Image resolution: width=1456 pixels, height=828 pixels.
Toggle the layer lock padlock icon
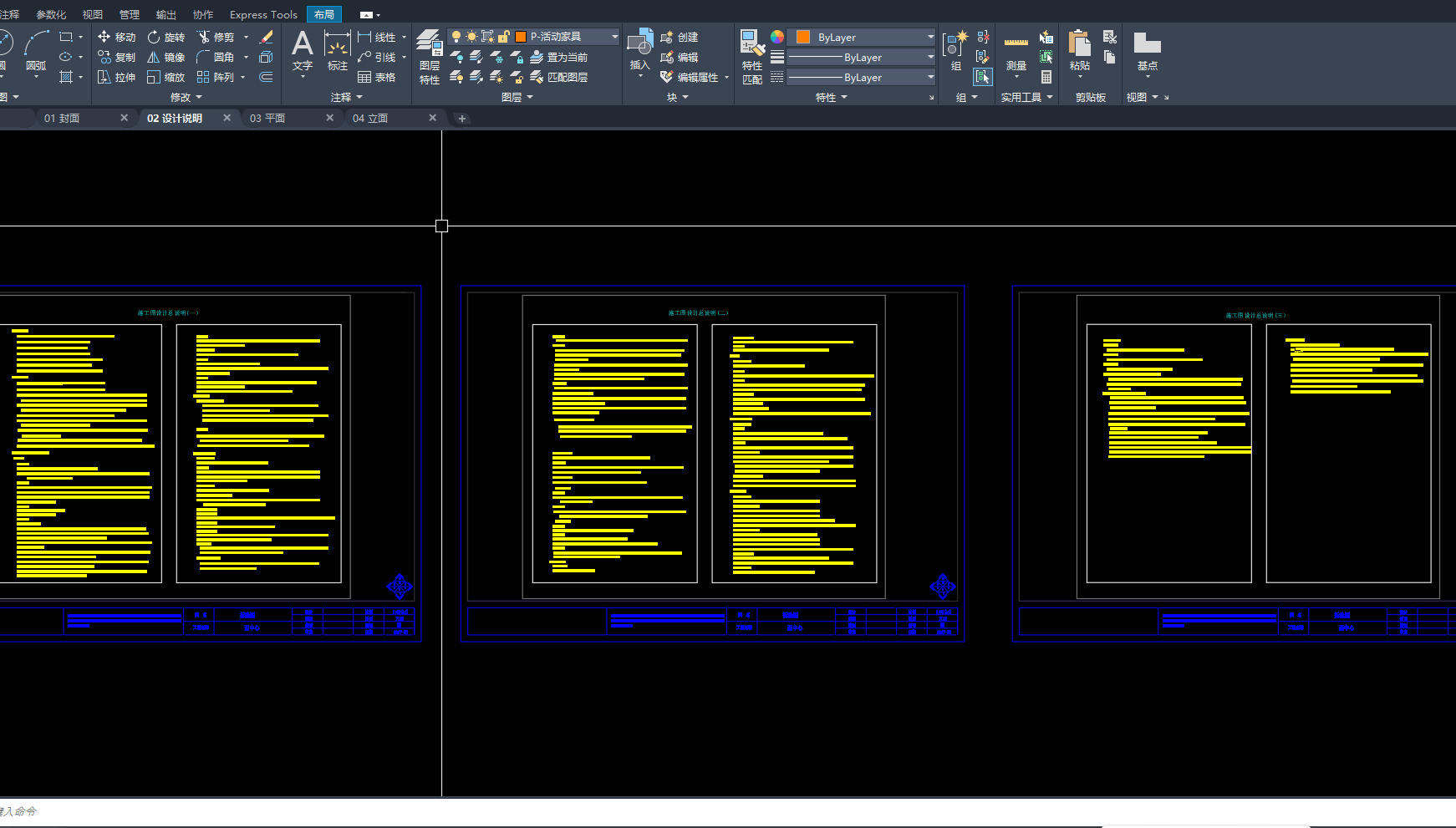point(503,37)
